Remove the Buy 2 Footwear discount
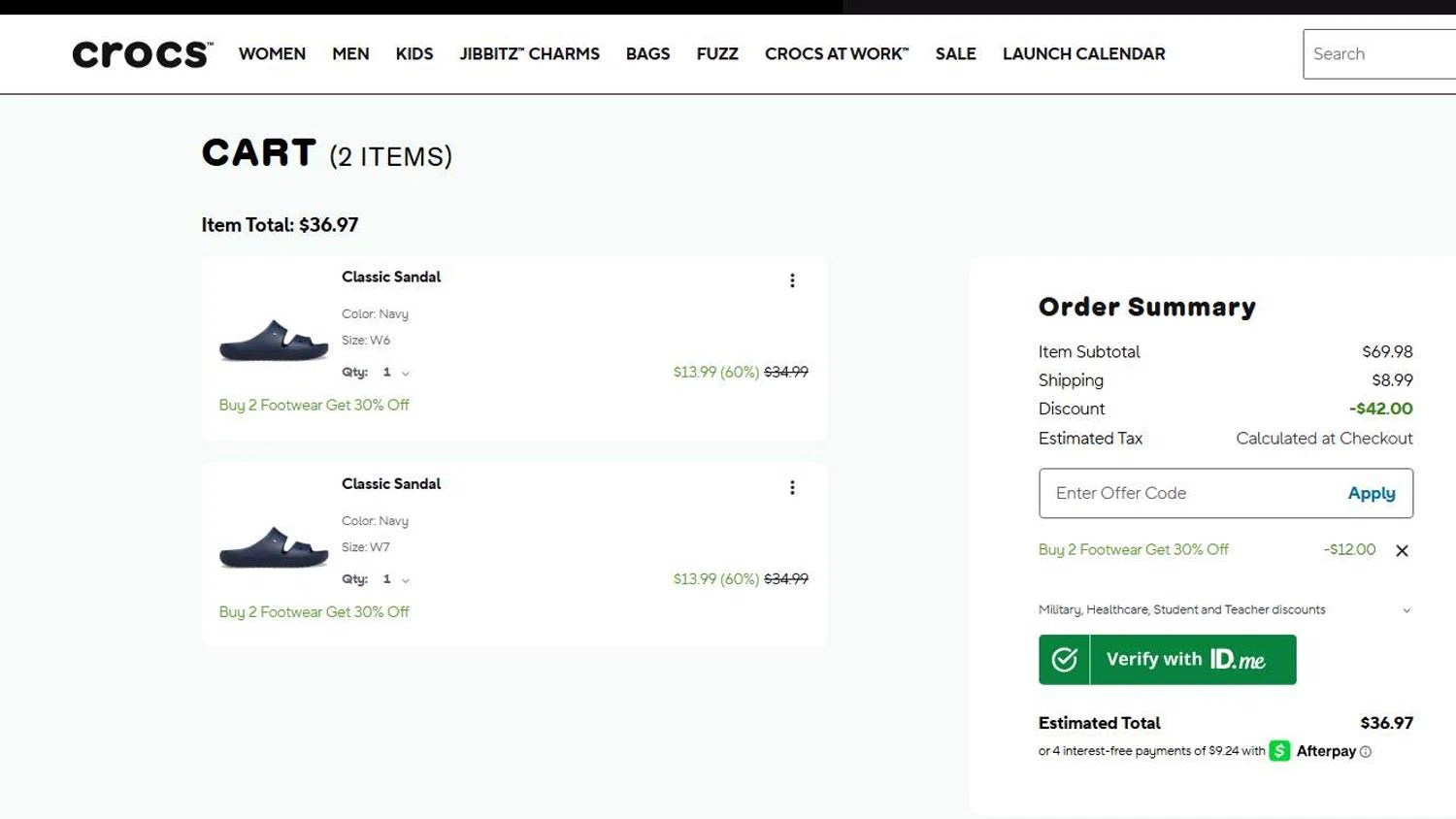The width and height of the screenshot is (1456, 819). 1402,550
